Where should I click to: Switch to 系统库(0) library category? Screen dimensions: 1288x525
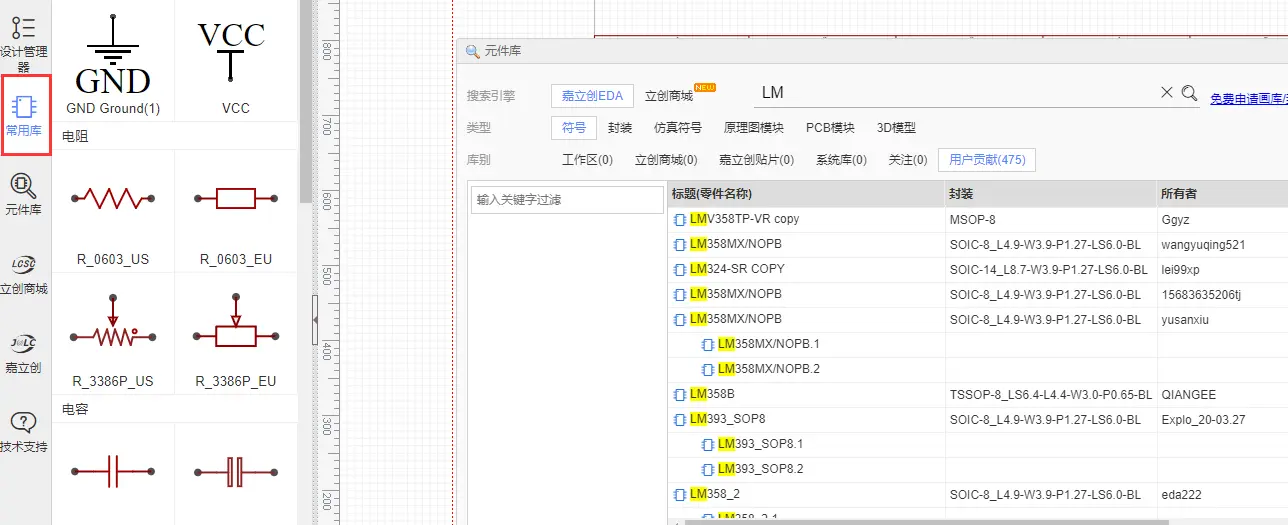841,160
